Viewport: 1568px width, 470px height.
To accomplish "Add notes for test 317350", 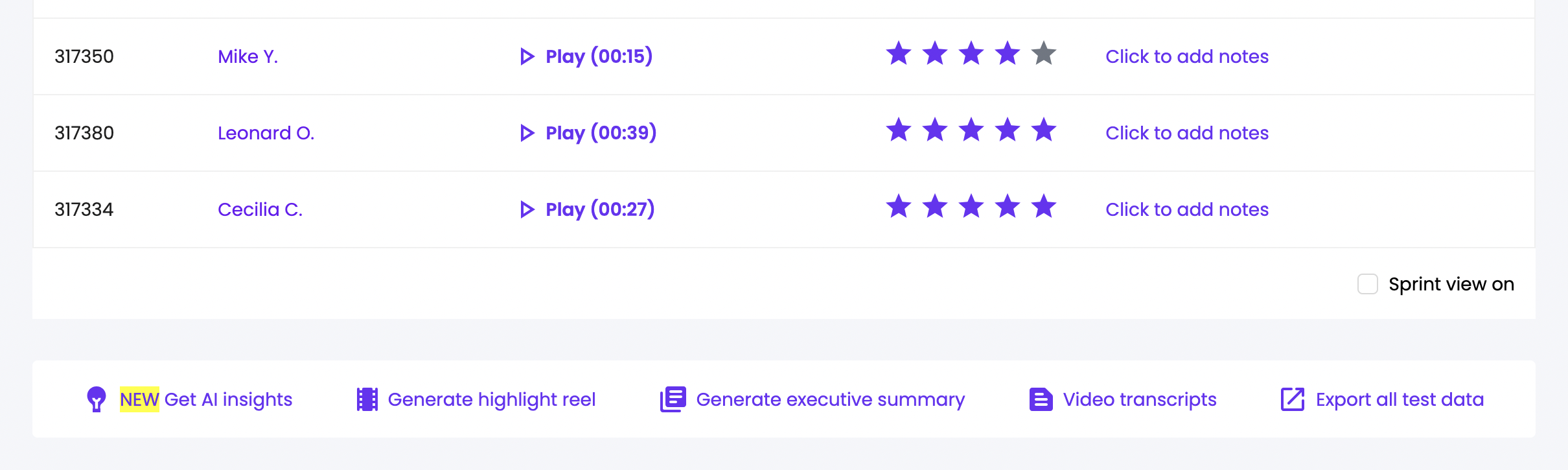I will pyautogui.click(x=1186, y=57).
